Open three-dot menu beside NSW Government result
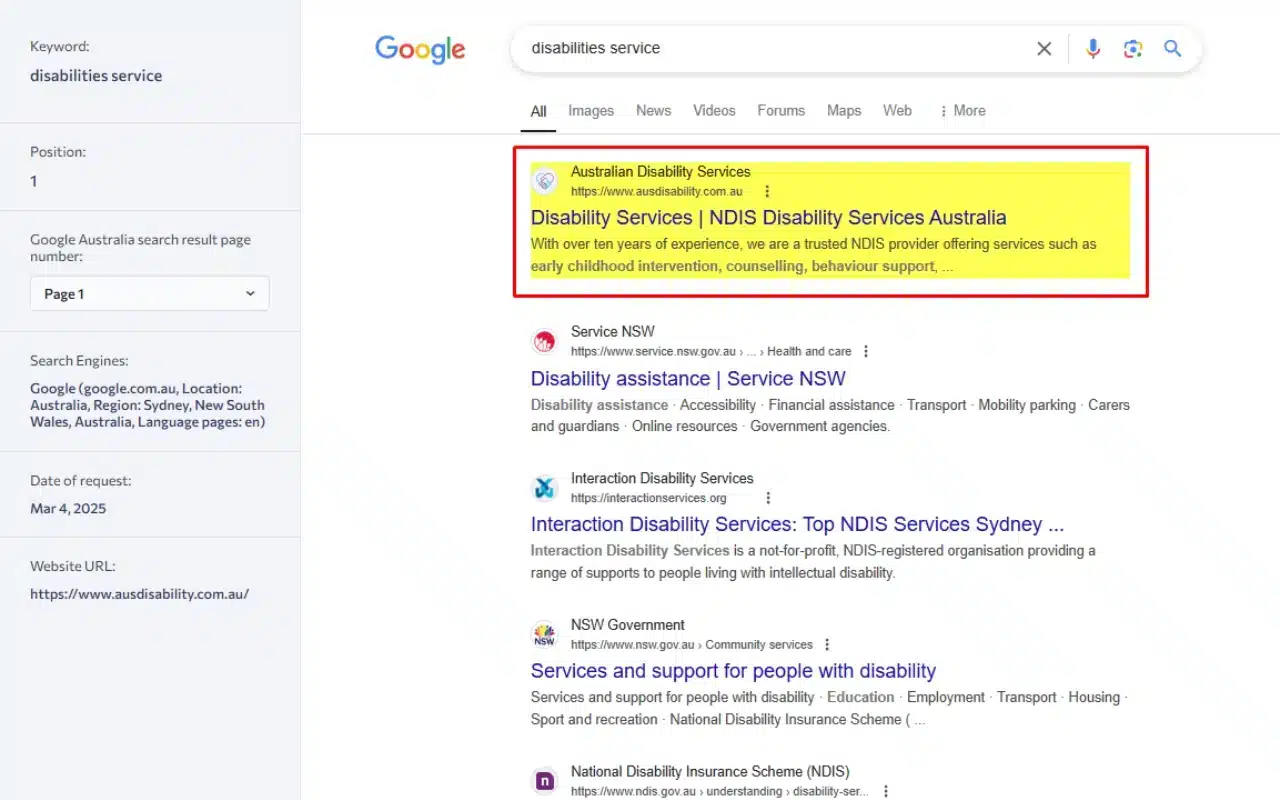This screenshot has width=1280, height=800. (x=827, y=645)
